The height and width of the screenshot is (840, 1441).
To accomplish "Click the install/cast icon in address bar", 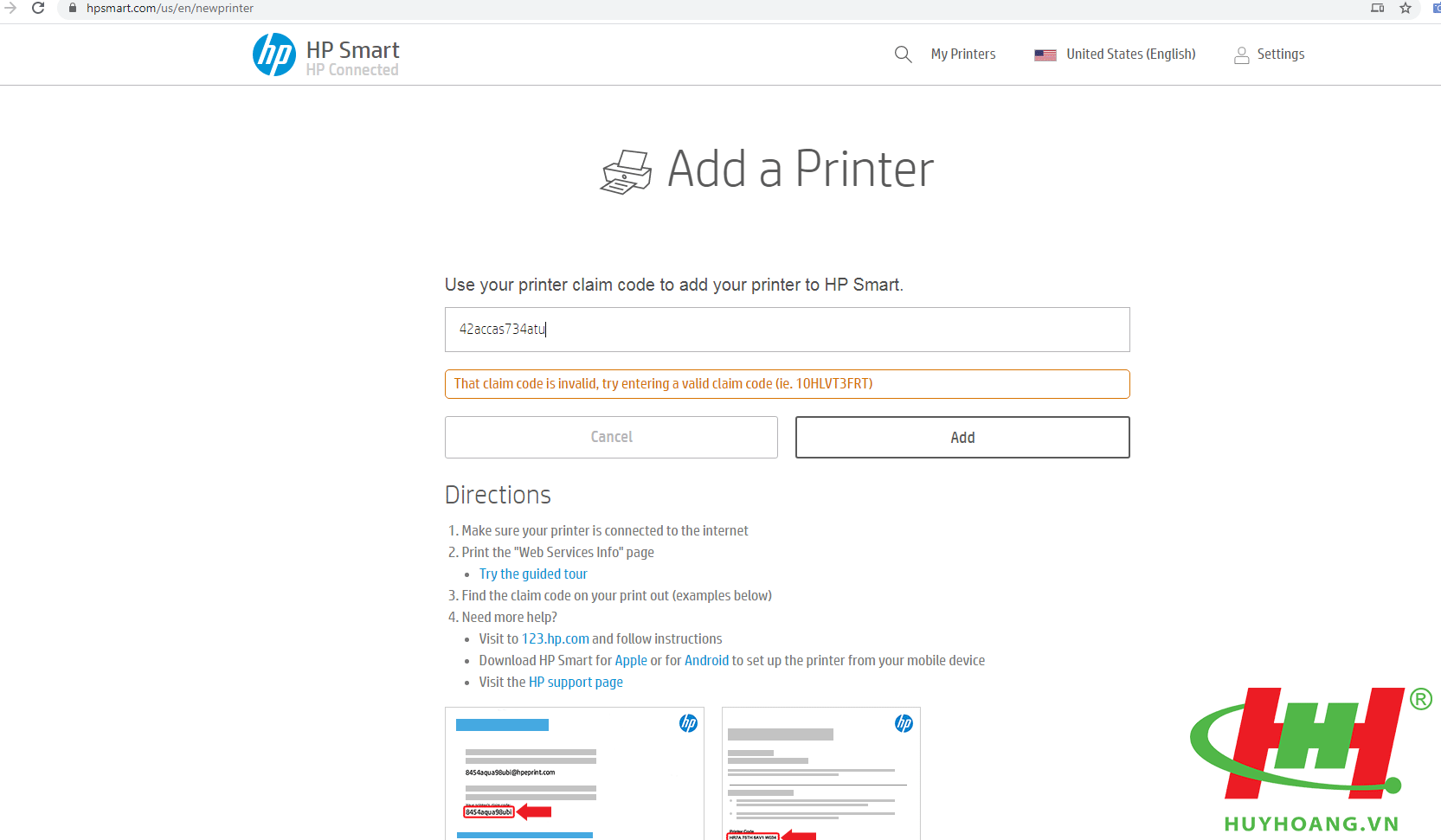I will (1378, 8).
